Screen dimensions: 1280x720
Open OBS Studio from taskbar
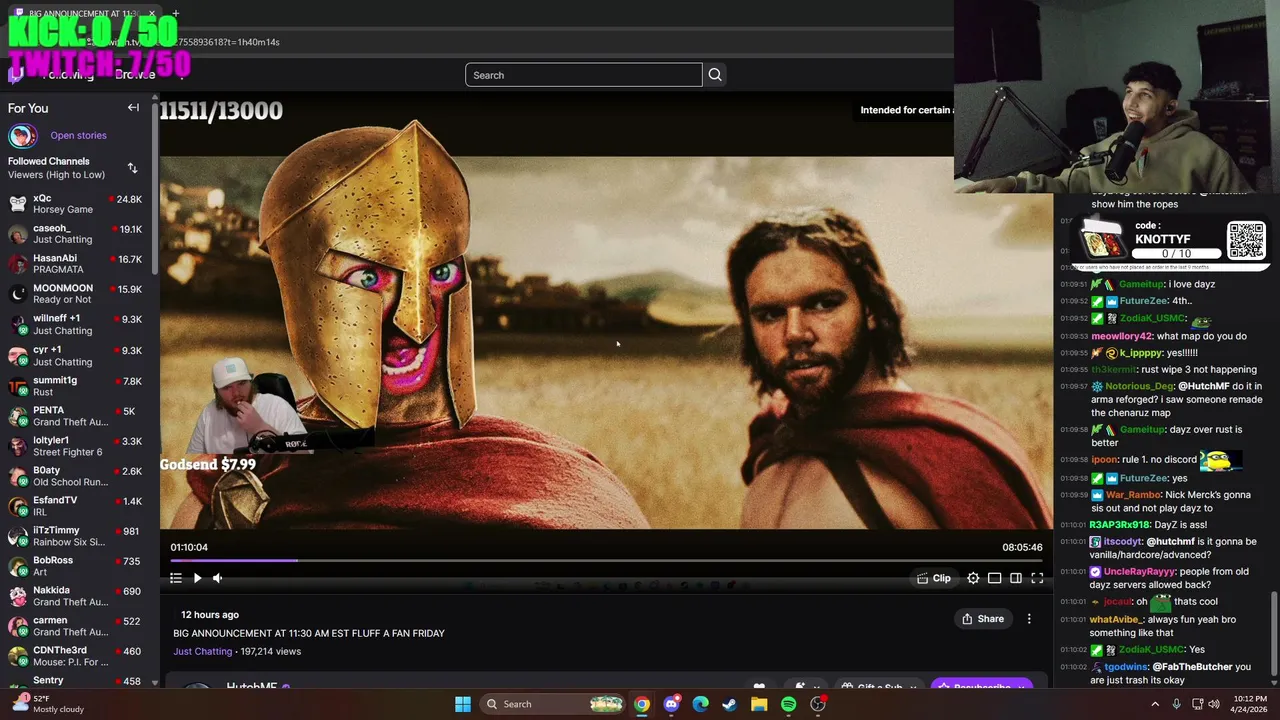click(818, 704)
